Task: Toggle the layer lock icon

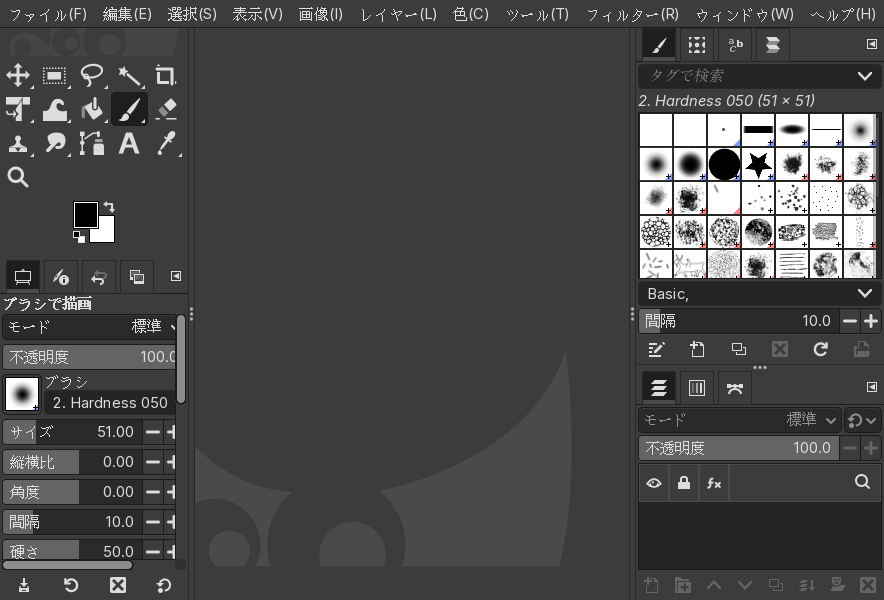Action: [x=684, y=483]
